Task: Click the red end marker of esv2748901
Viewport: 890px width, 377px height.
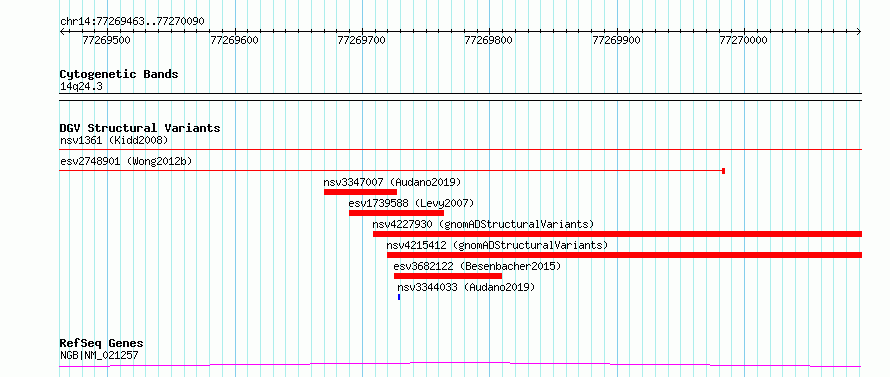Action: tap(723, 171)
